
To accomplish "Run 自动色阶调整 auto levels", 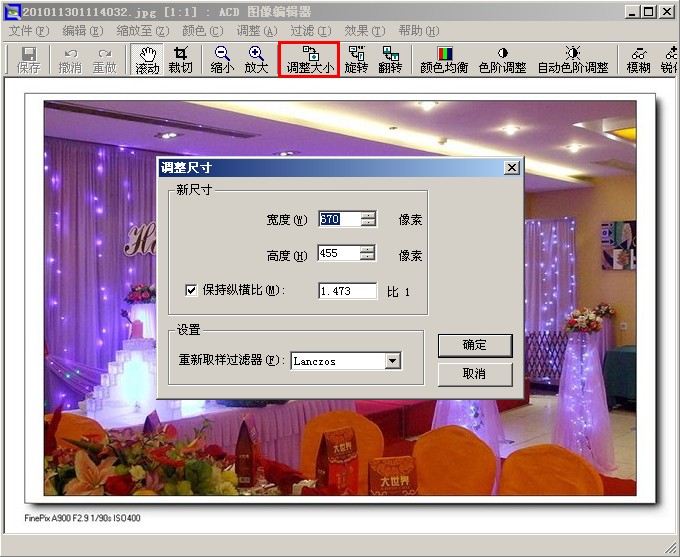I will click(572, 60).
